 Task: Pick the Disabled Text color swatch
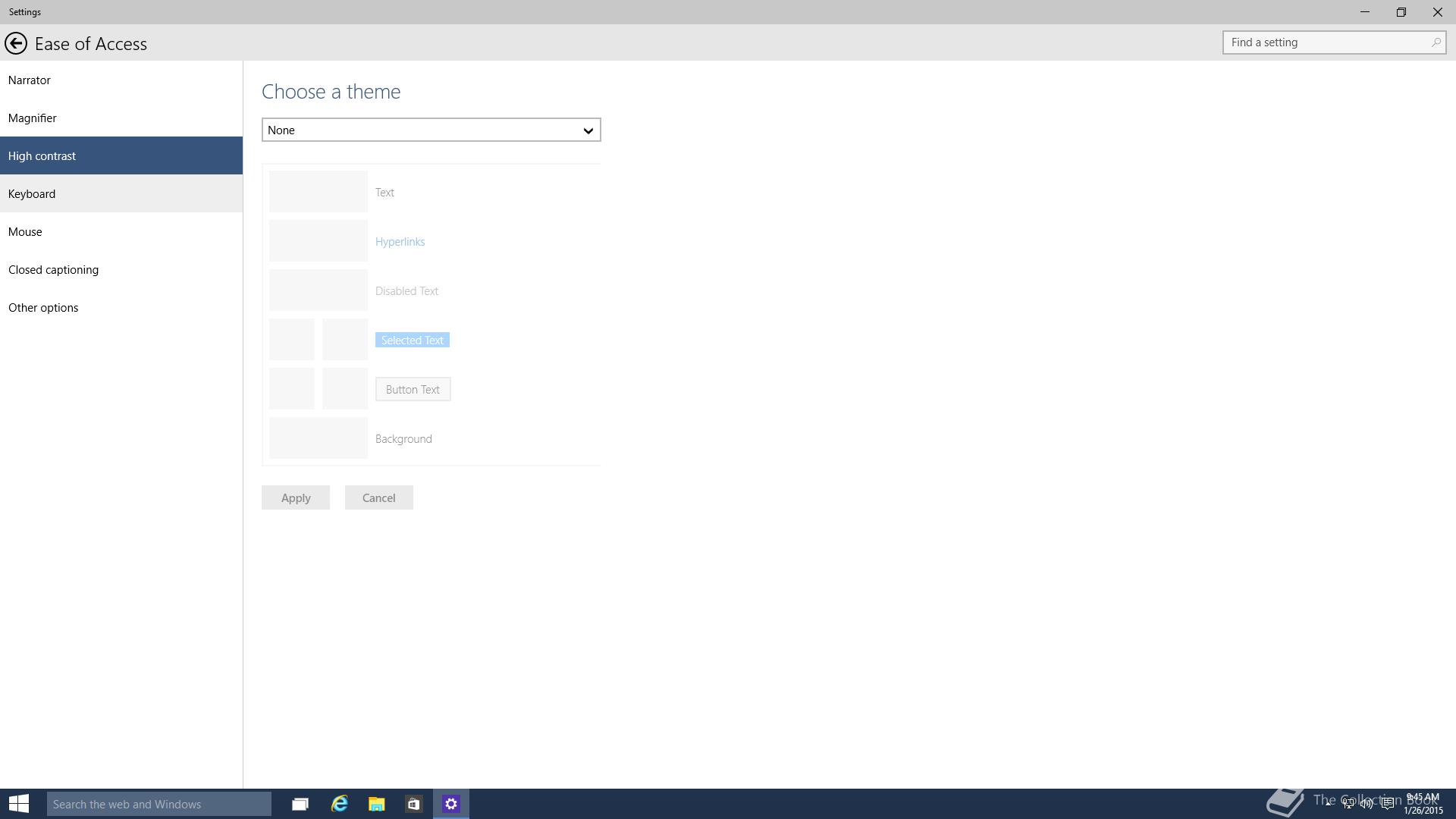[318, 290]
